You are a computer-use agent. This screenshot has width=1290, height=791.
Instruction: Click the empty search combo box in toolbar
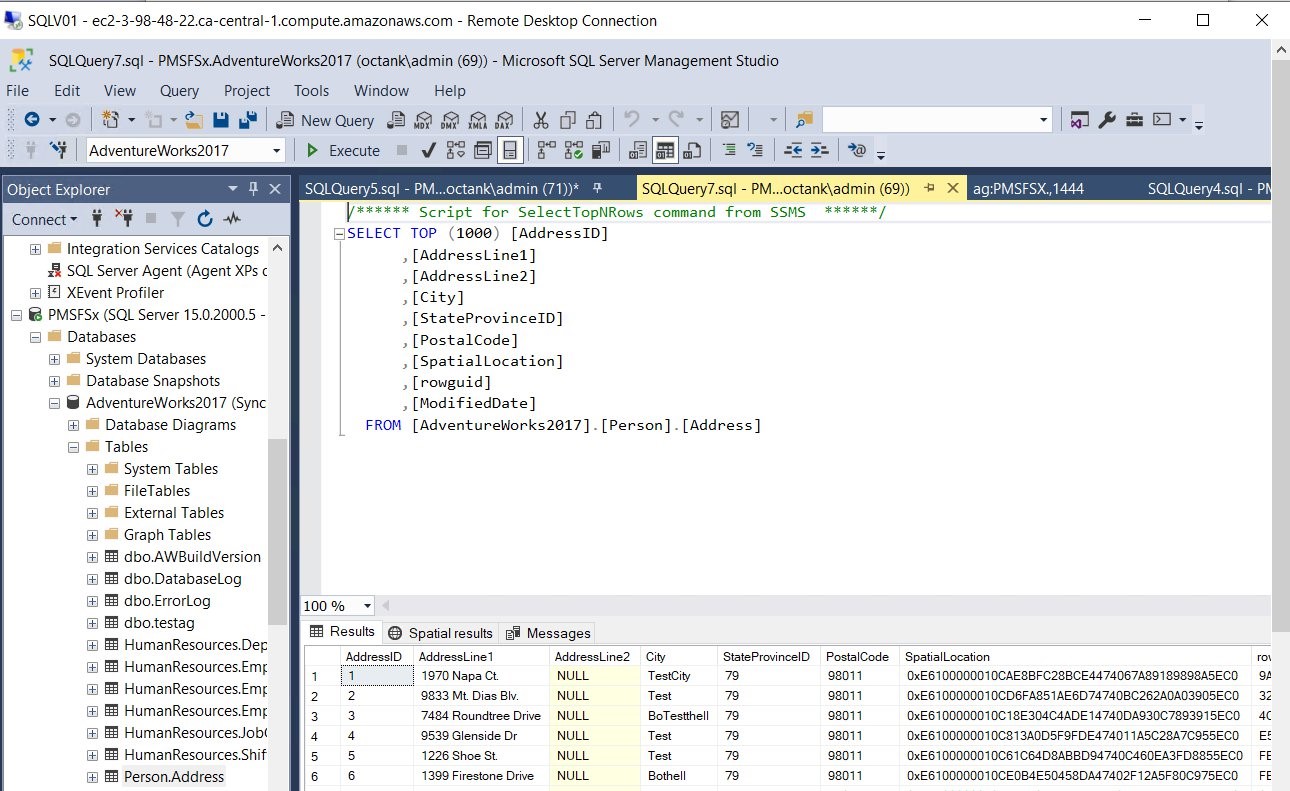[937, 120]
